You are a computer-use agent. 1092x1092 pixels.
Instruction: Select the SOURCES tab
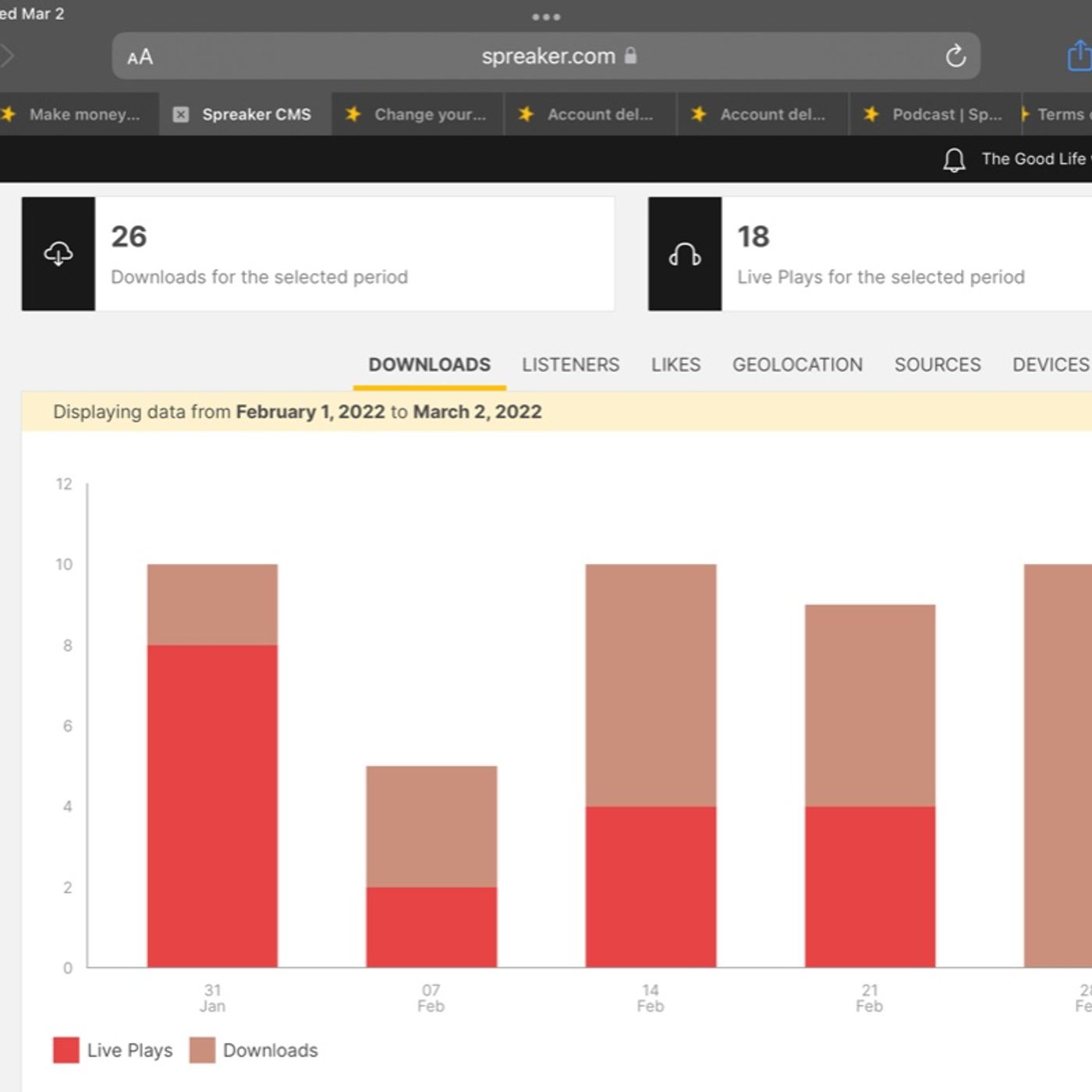pos(937,364)
